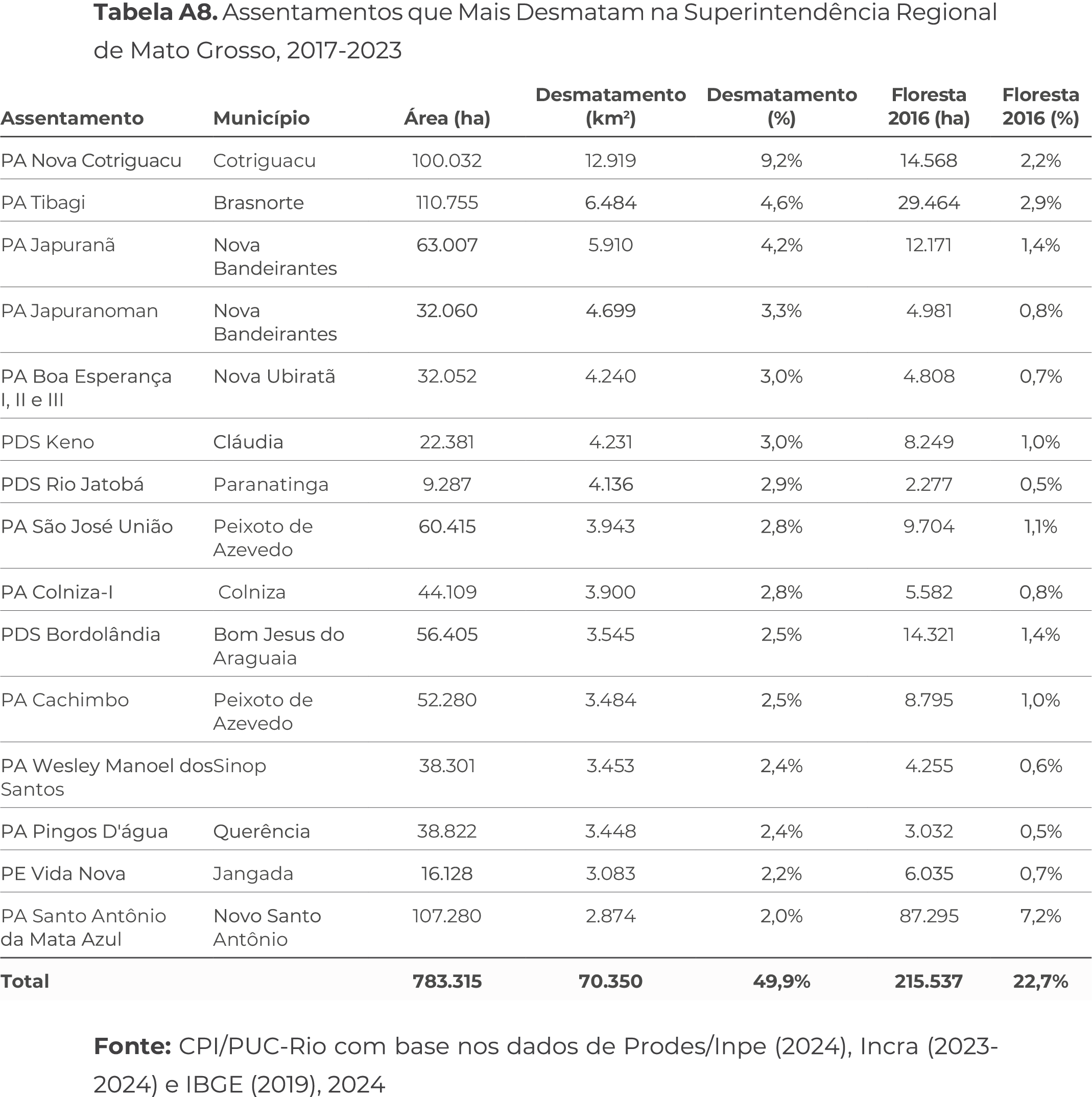Click the area value '9.287'
This screenshot has height=1097, width=1092.
447,484
